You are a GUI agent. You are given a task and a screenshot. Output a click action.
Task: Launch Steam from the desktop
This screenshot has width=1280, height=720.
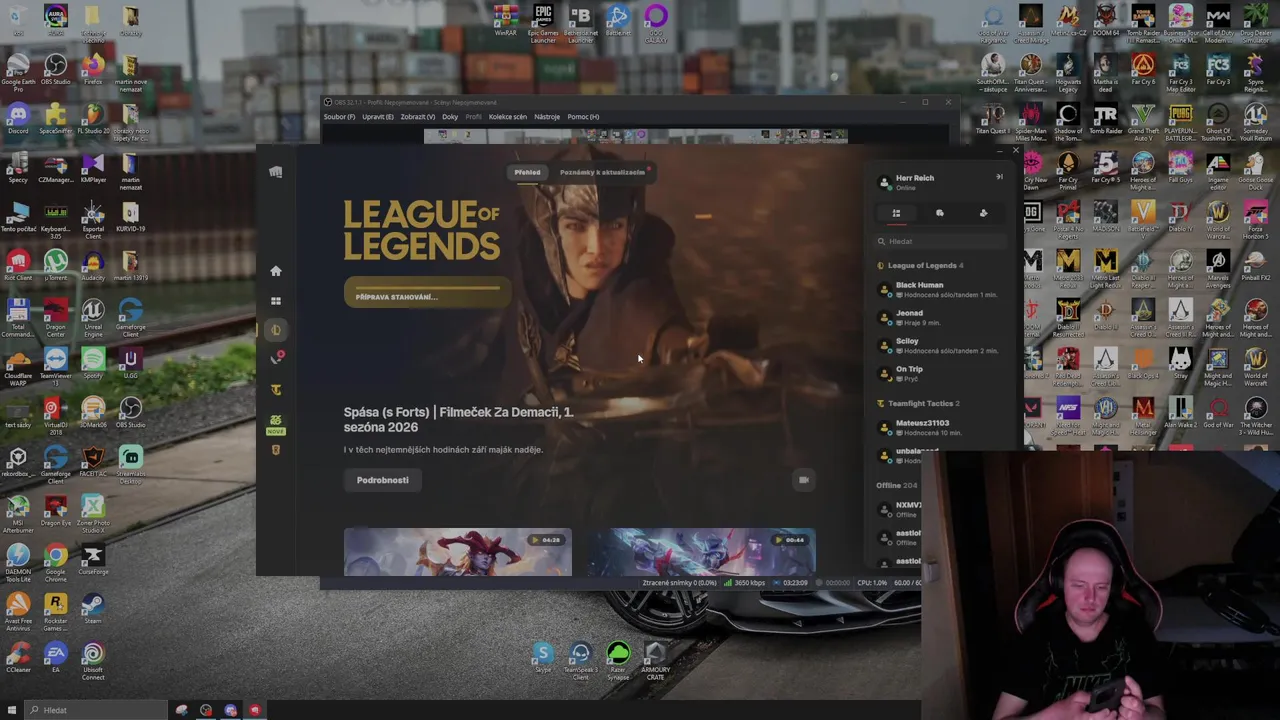93,610
